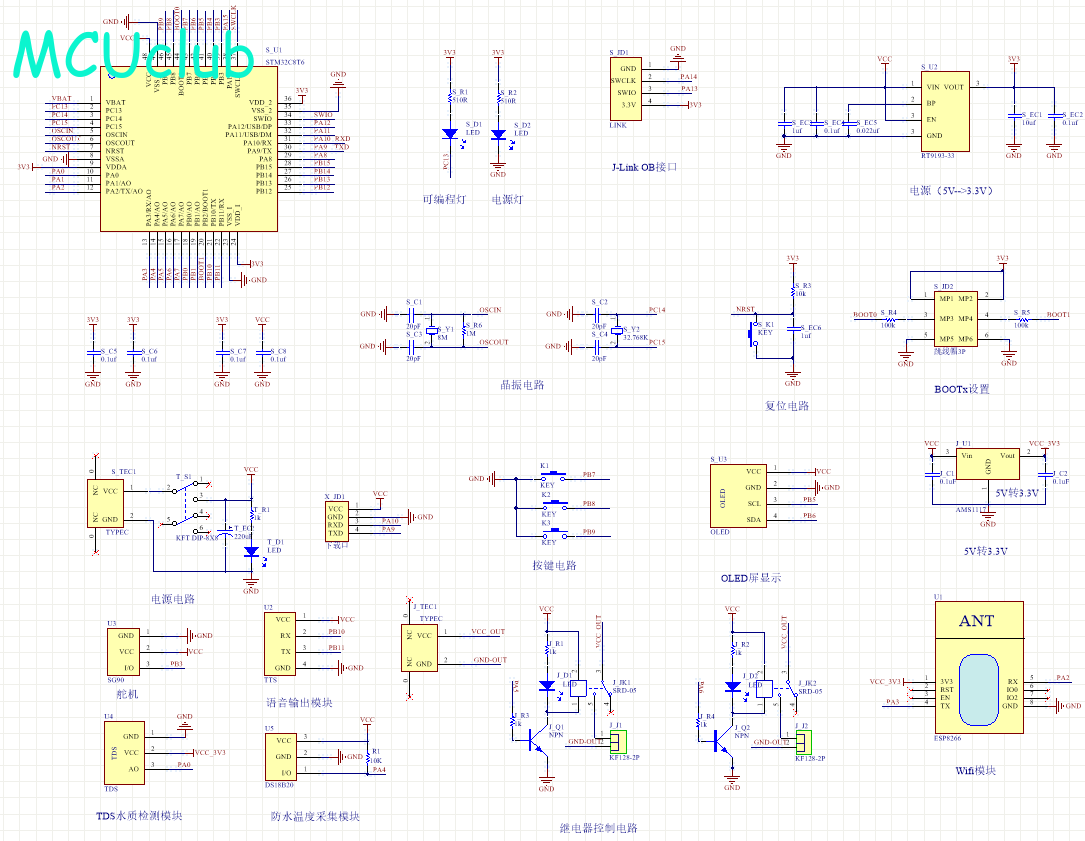Select the TDS water sensor U4 block
This screenshot has width=1085, height=841.
(125, 753)
